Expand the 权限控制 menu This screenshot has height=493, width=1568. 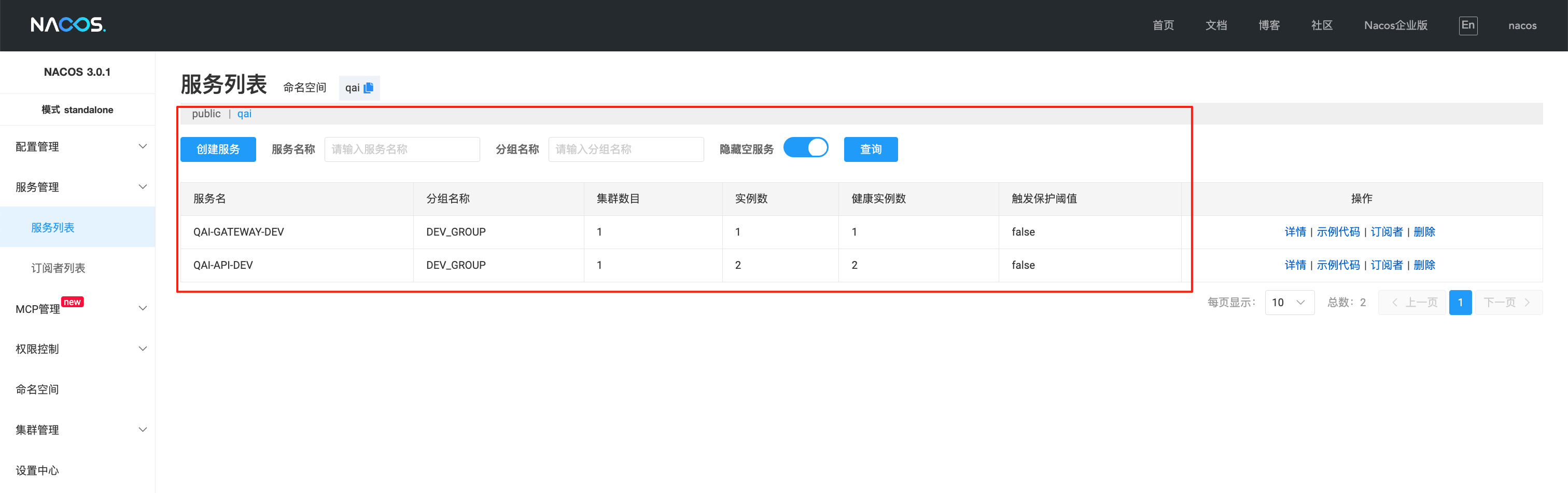77,349
